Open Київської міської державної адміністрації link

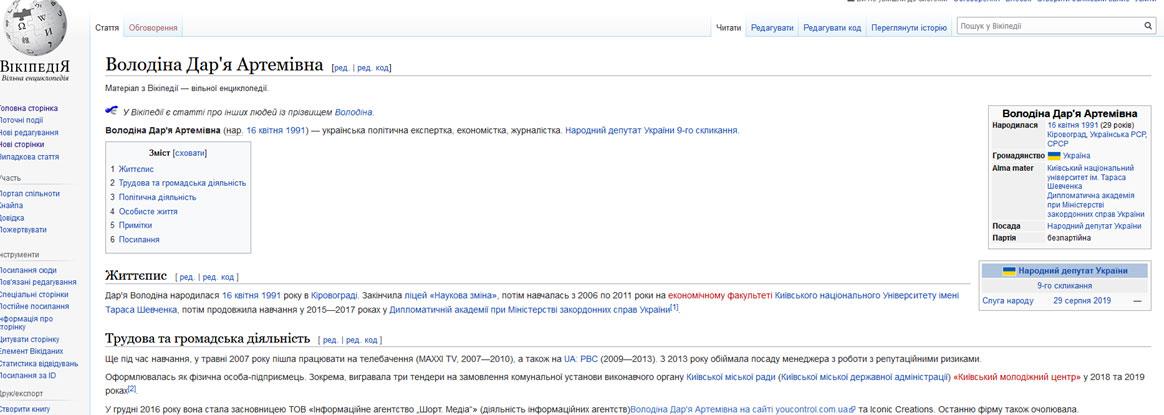click(864, 377)
